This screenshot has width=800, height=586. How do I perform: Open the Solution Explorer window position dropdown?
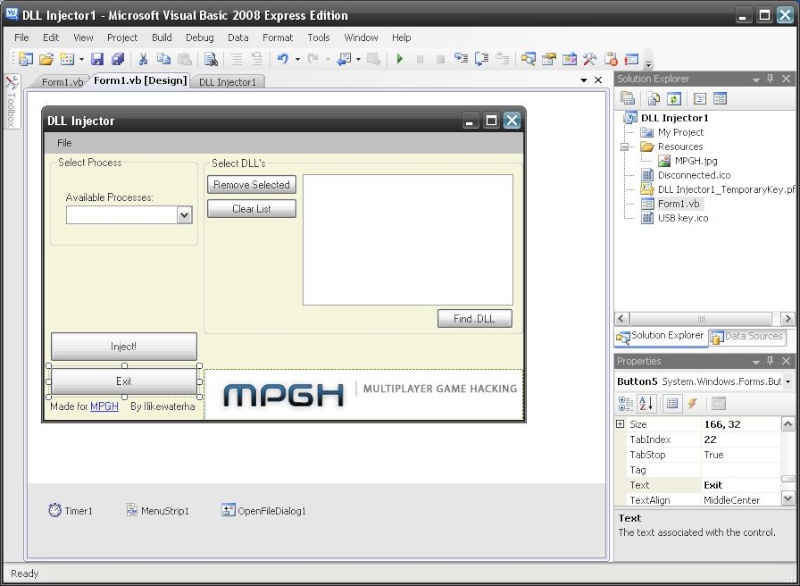[x=756, y=80]
